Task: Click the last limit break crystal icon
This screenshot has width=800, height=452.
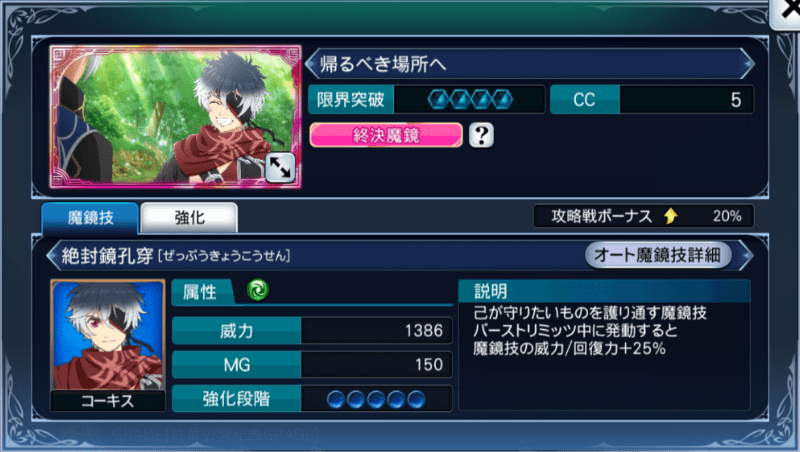Action: (x=502, y=99)
